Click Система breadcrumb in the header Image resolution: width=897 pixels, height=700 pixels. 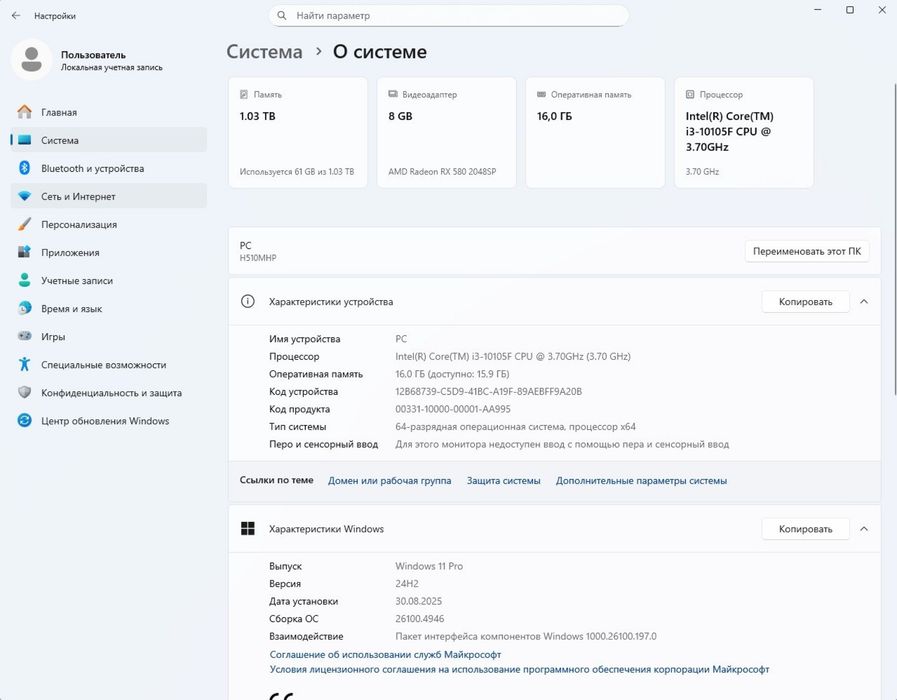(264, 51)
